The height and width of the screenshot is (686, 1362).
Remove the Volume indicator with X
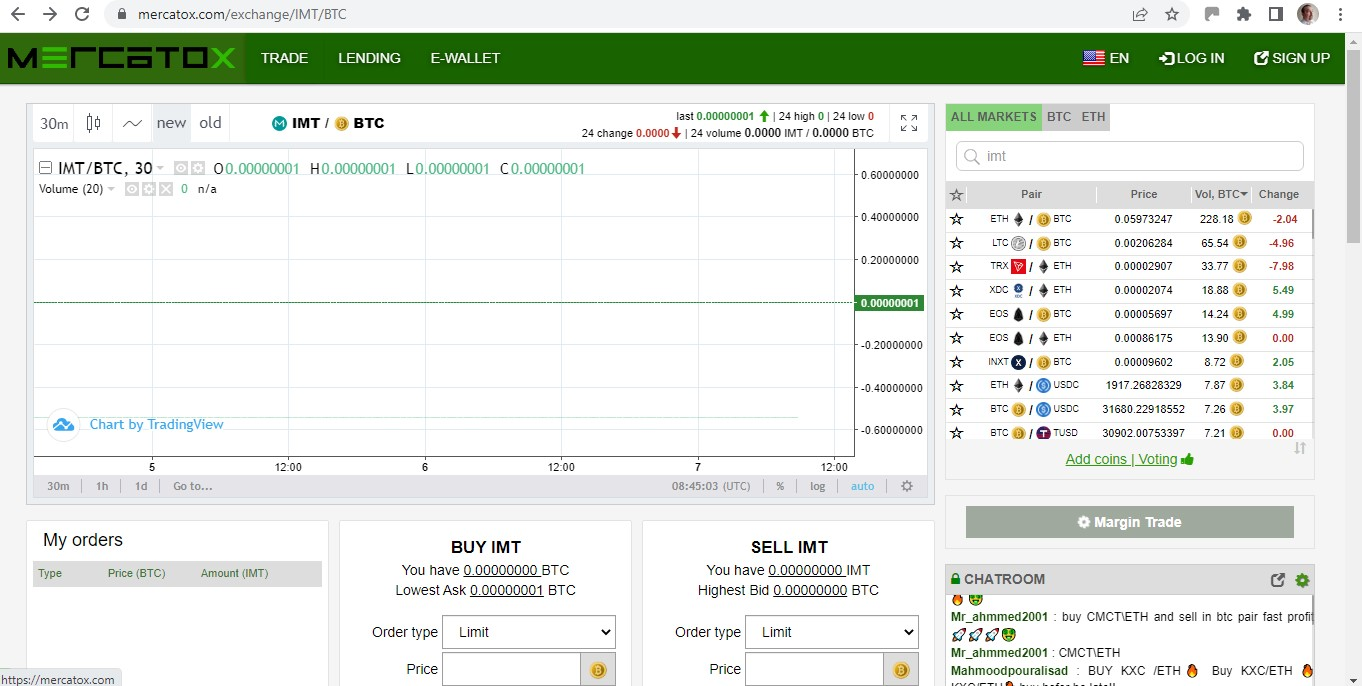(x=165, y=188)
